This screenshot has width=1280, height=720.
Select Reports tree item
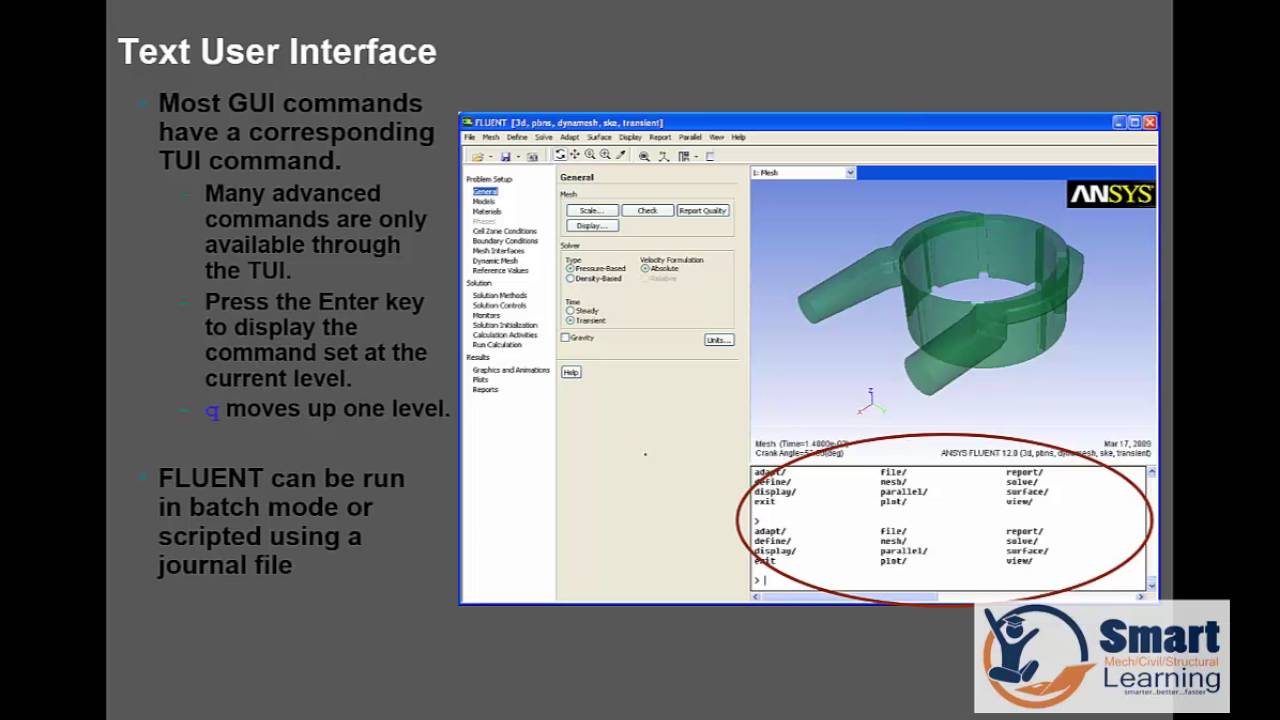point(485,390)
